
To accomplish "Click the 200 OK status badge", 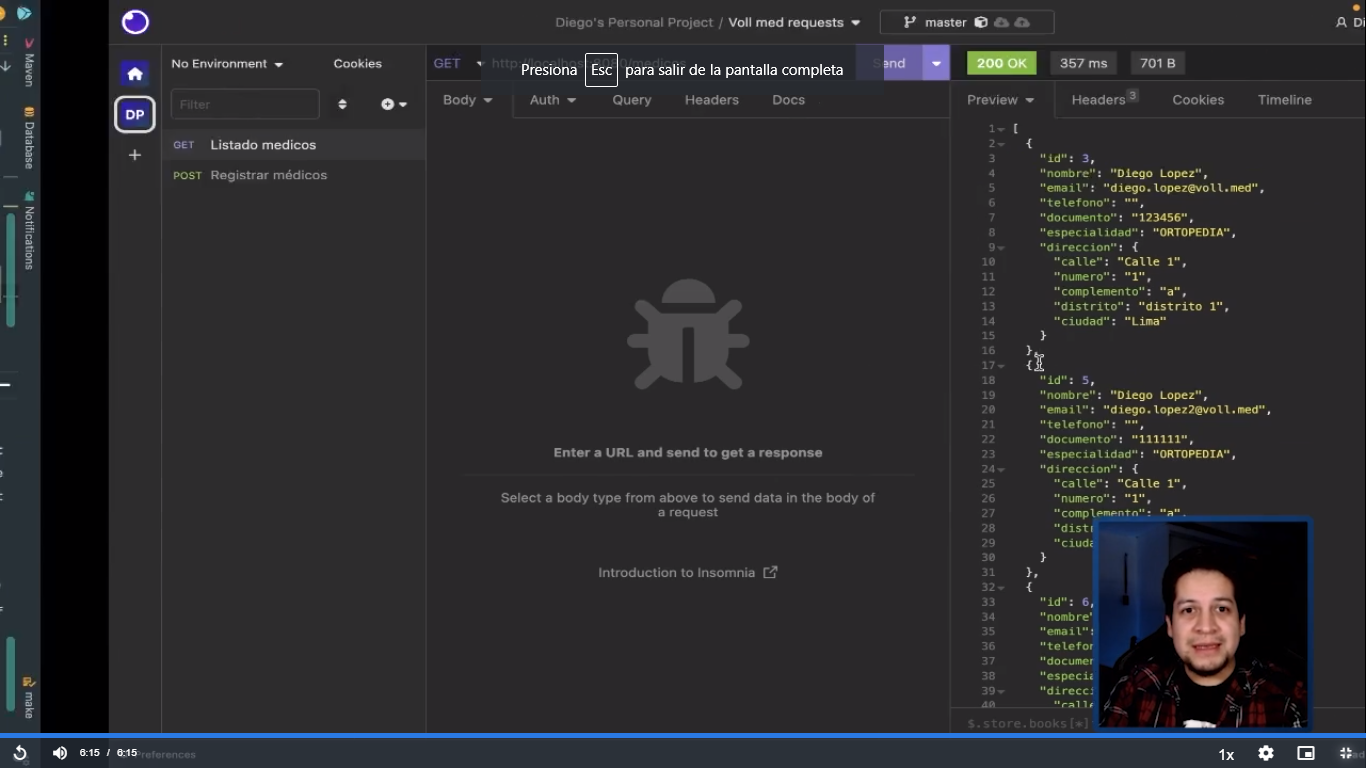I will (x=1002, y=63).
